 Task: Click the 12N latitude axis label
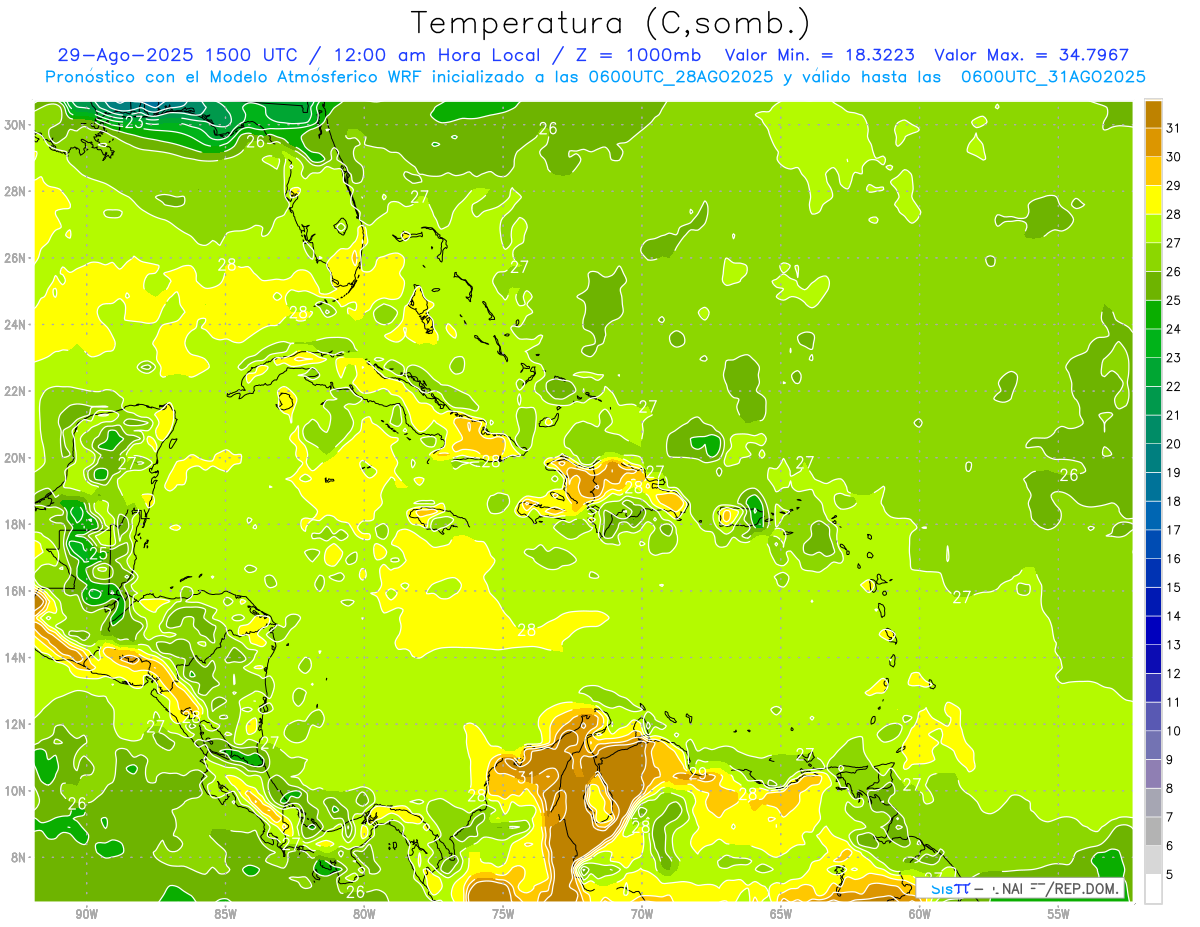tap(16, 724)
